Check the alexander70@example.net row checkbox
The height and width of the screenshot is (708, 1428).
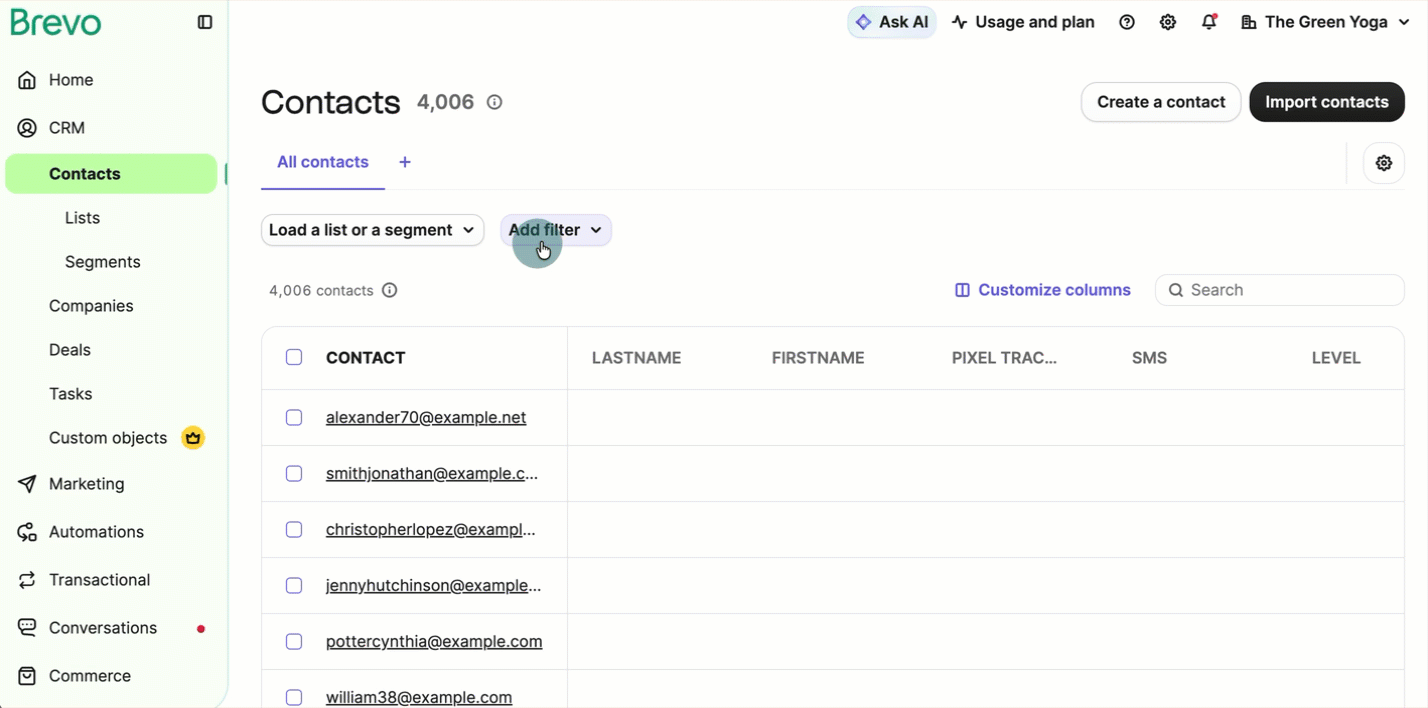[x=294, y=417]
